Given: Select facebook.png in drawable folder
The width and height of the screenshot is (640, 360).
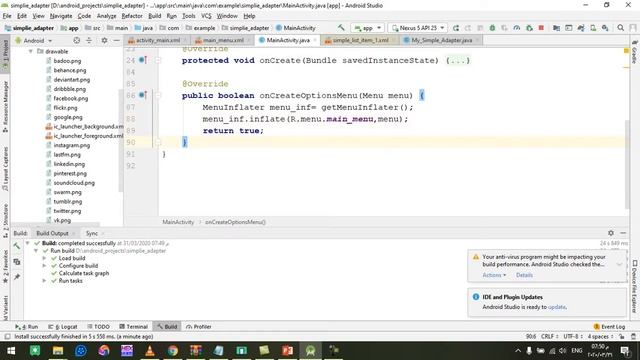Looking at the screenshot, I should [70, 98].
